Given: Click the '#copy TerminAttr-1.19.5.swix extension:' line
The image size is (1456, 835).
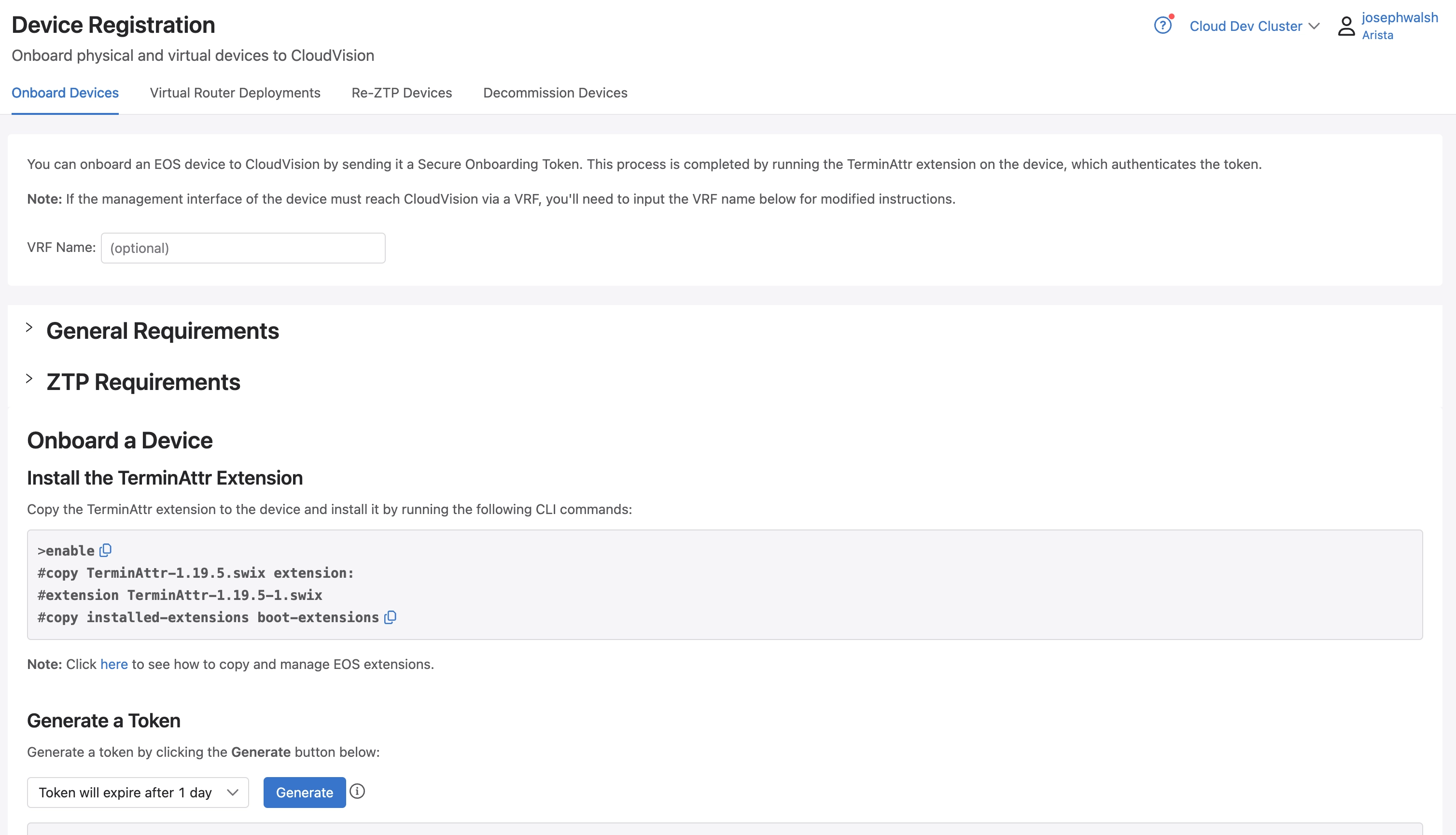Looking at the screenshot, I should tap(196, 573).
